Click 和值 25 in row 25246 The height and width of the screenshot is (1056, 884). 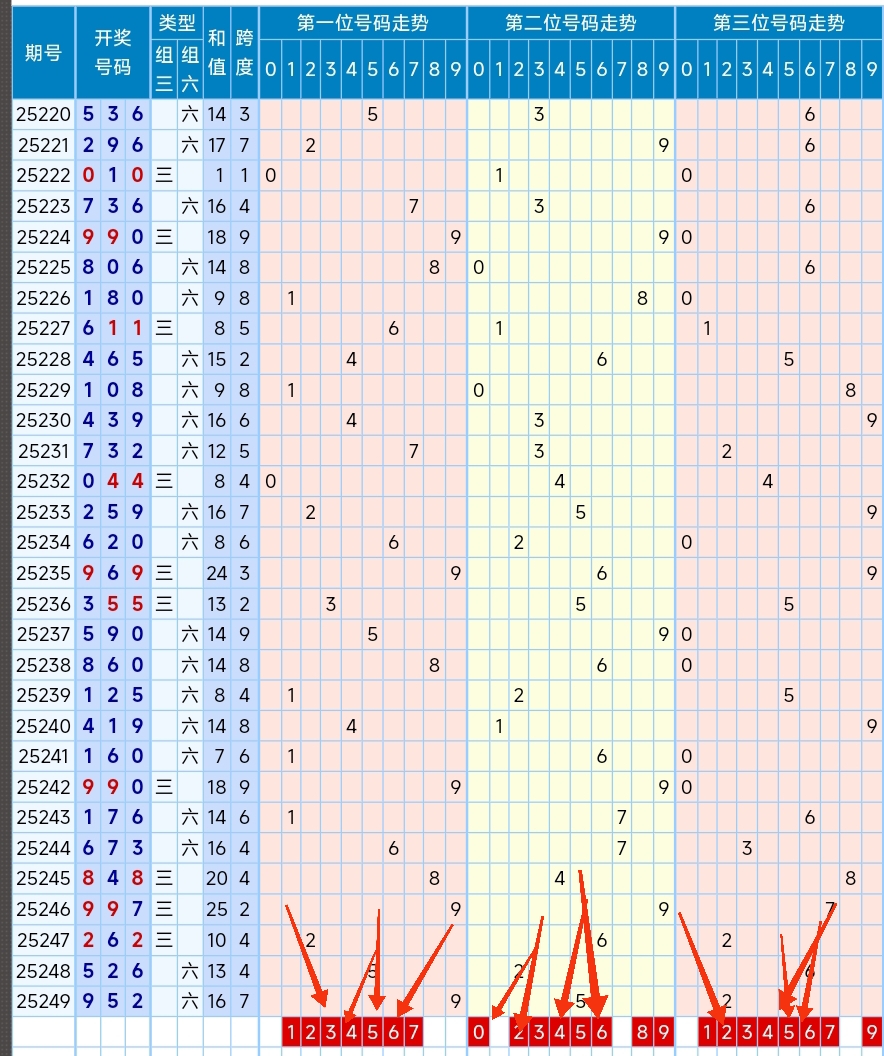(217, 909)
